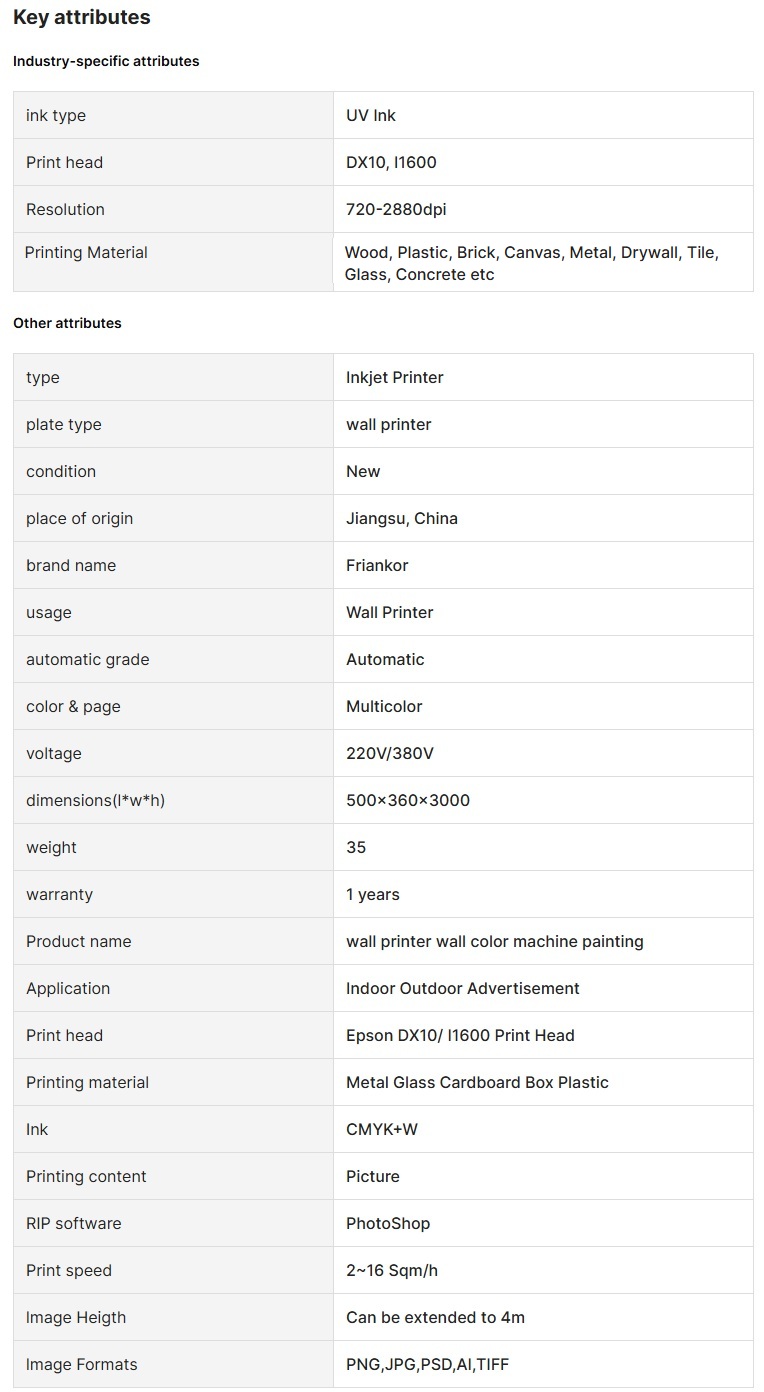764x1392 pixels.
Task: Select the "UV Ink" value cell
Action: coord(371,115)
